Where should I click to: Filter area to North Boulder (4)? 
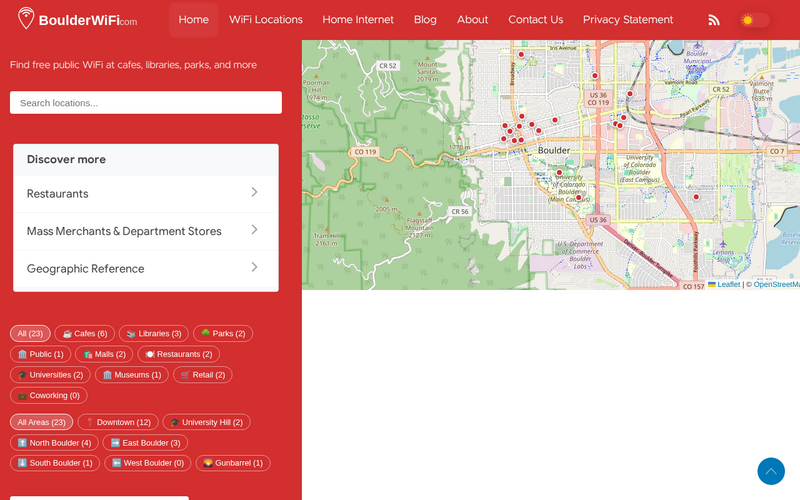(54, 442)
